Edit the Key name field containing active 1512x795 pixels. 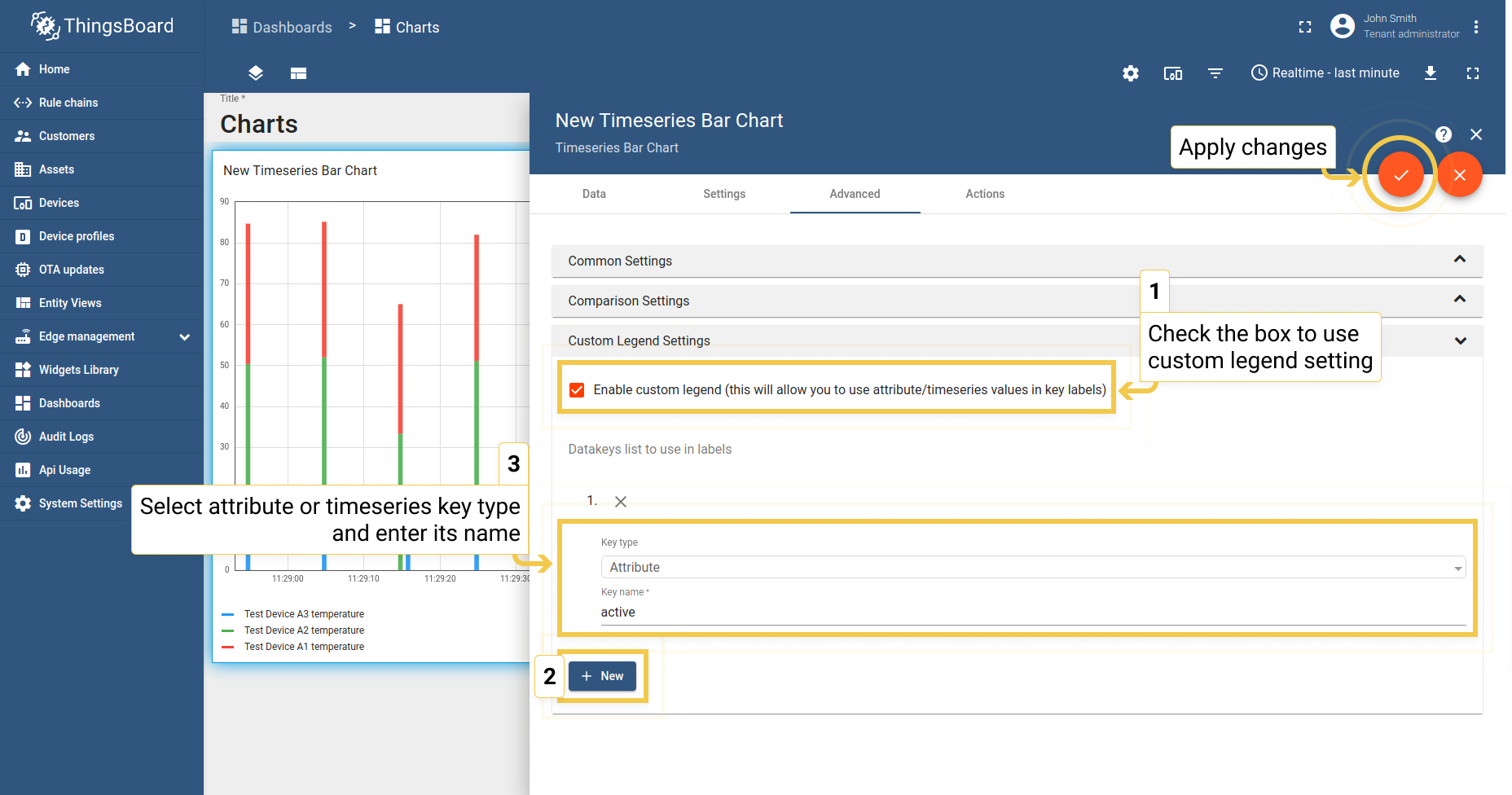coord(896,612)
